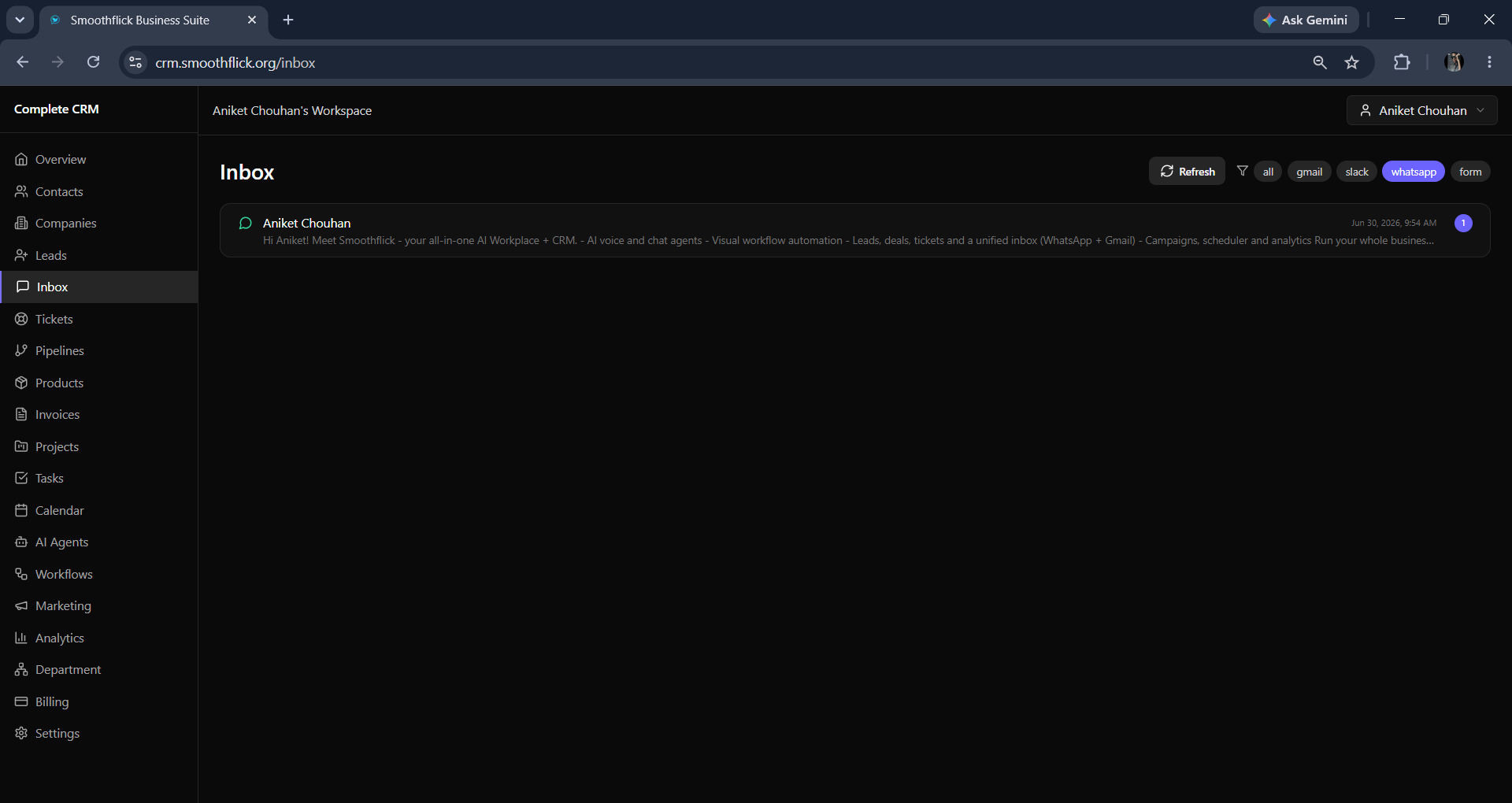
Task: Go to the Contacts page
Action: tap(99, 191)
